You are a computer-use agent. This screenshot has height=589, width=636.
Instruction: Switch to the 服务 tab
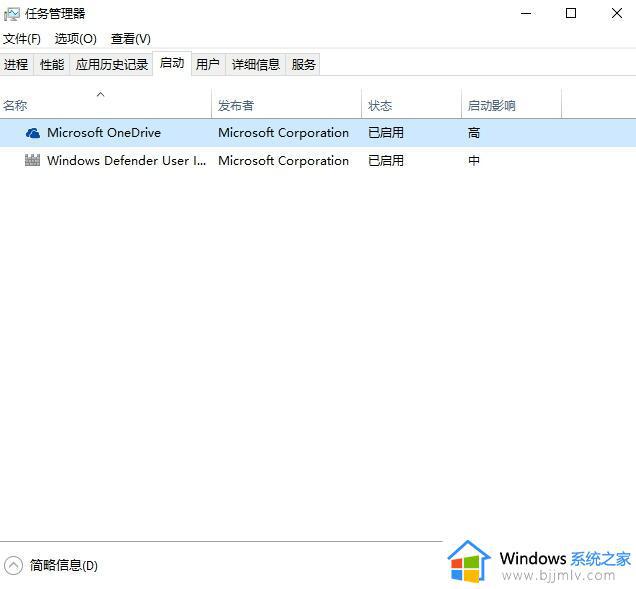tap(303, 64)
